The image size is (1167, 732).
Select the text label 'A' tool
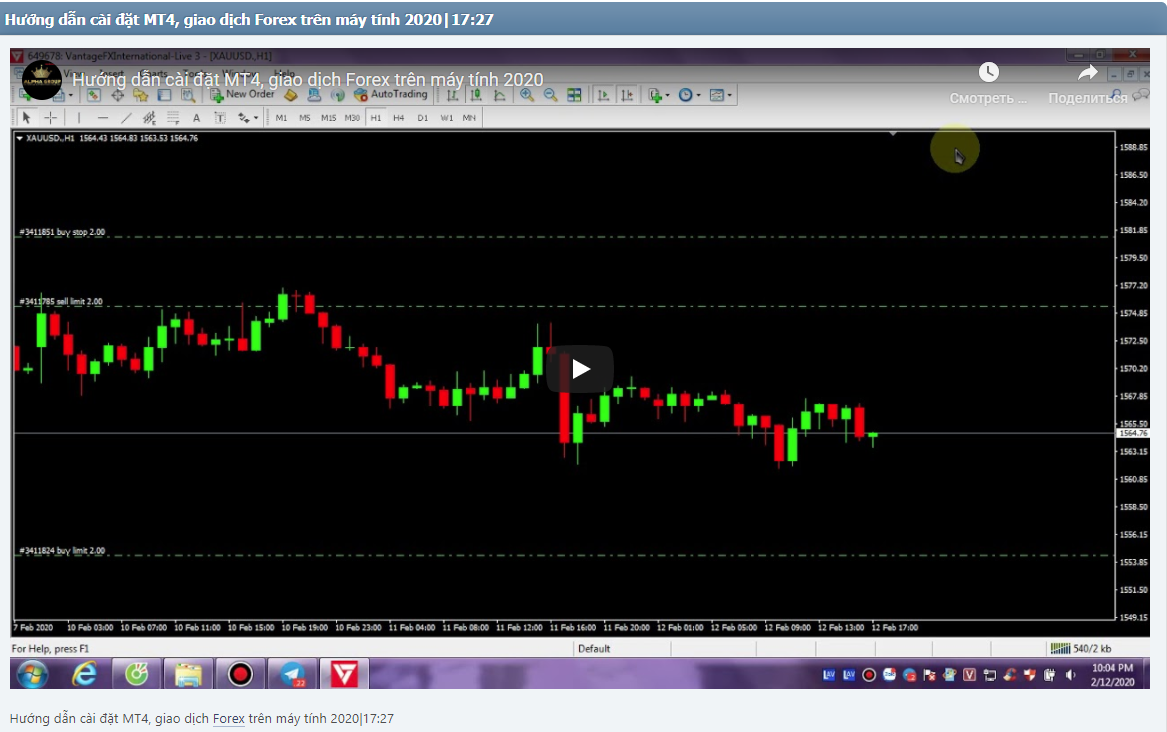196,118
